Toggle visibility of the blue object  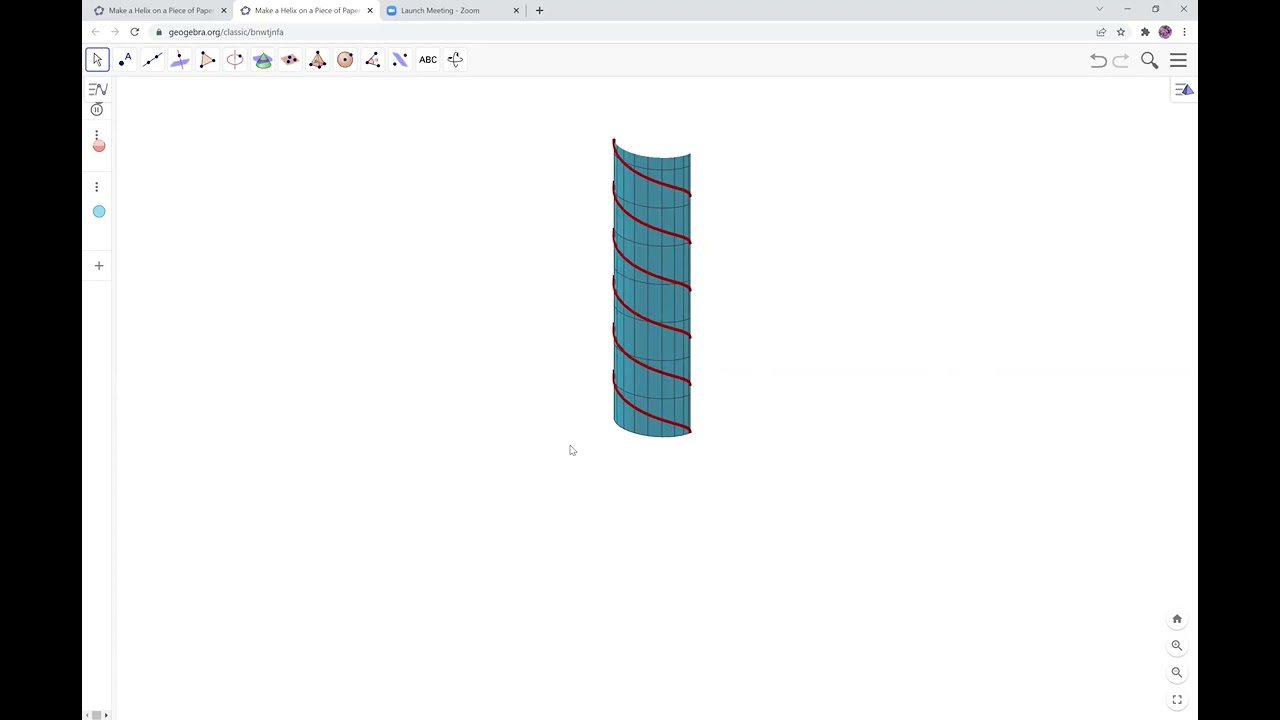tap(99, 211)
